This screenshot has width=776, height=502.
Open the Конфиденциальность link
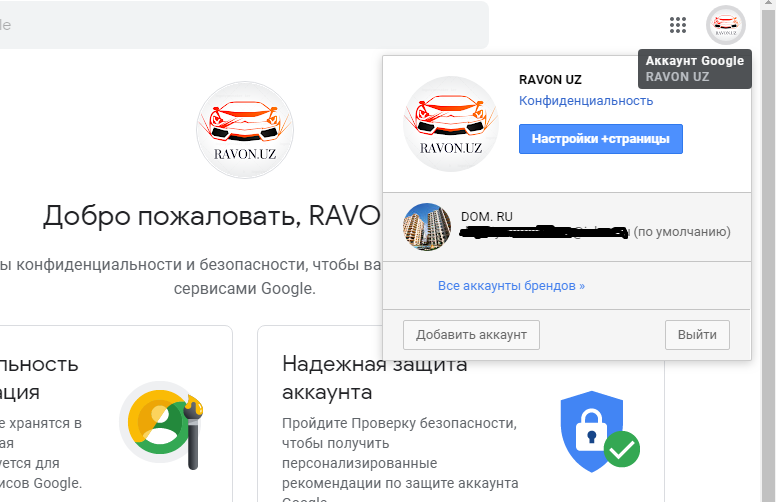pos(586,100)
